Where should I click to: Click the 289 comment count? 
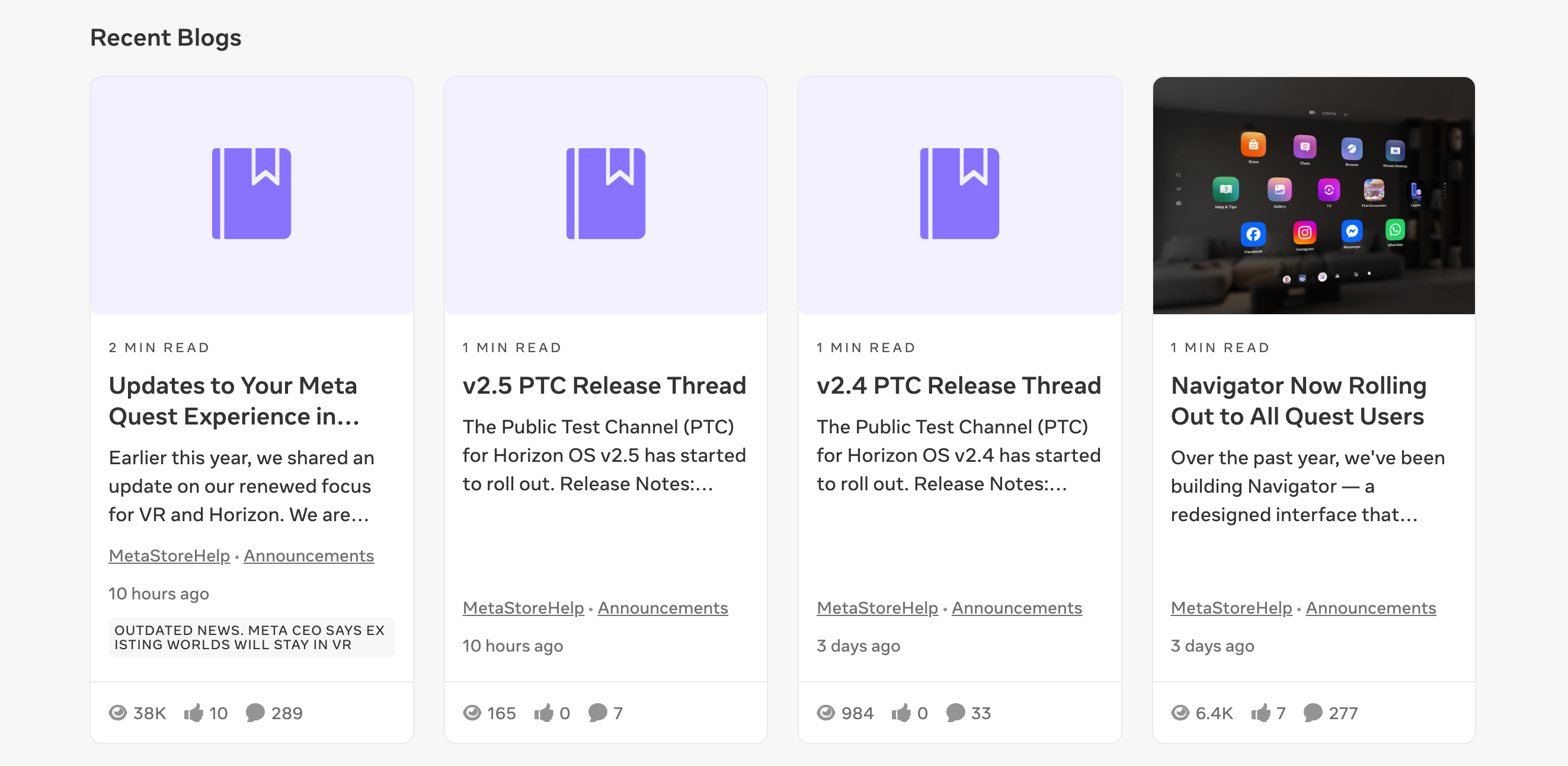tap(287, 713)
